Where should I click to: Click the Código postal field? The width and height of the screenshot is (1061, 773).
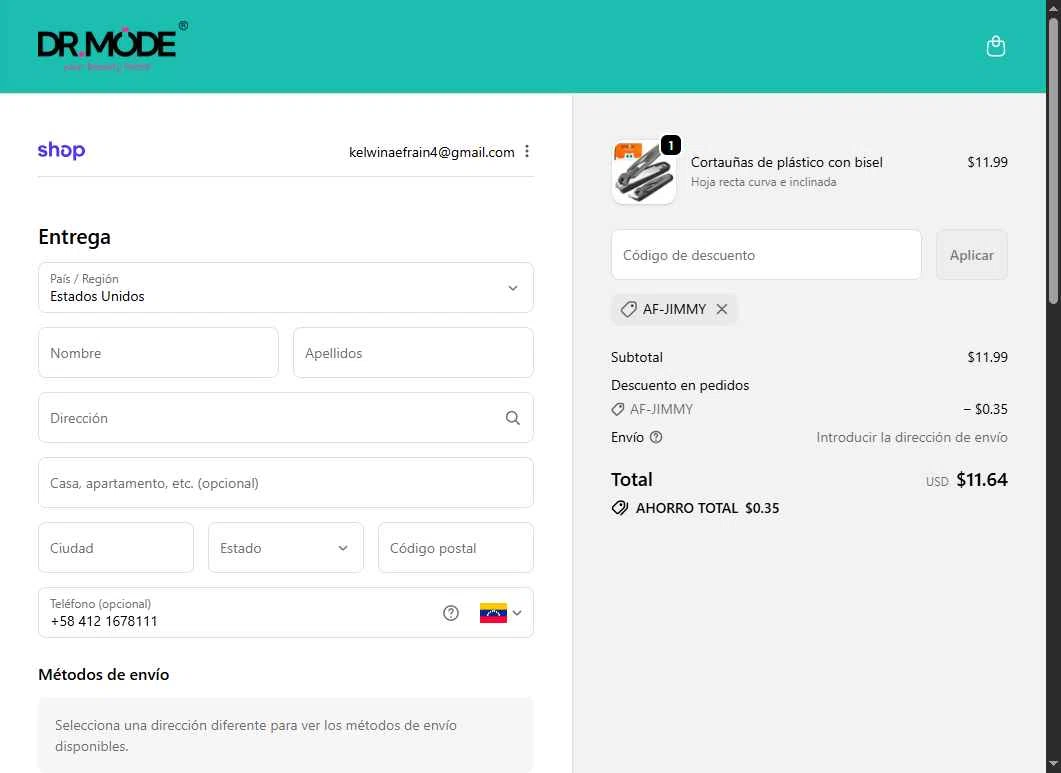click(455, 548)
